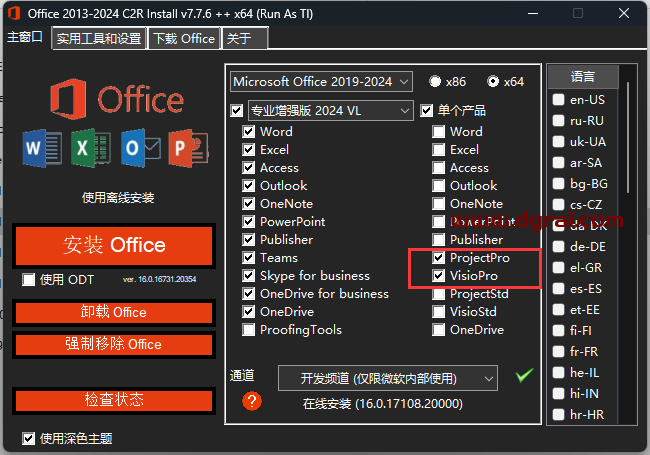This screenshot has width=650, height=455.
Task: Switch to the 下载 Office tab
Action: pos(184,39)
